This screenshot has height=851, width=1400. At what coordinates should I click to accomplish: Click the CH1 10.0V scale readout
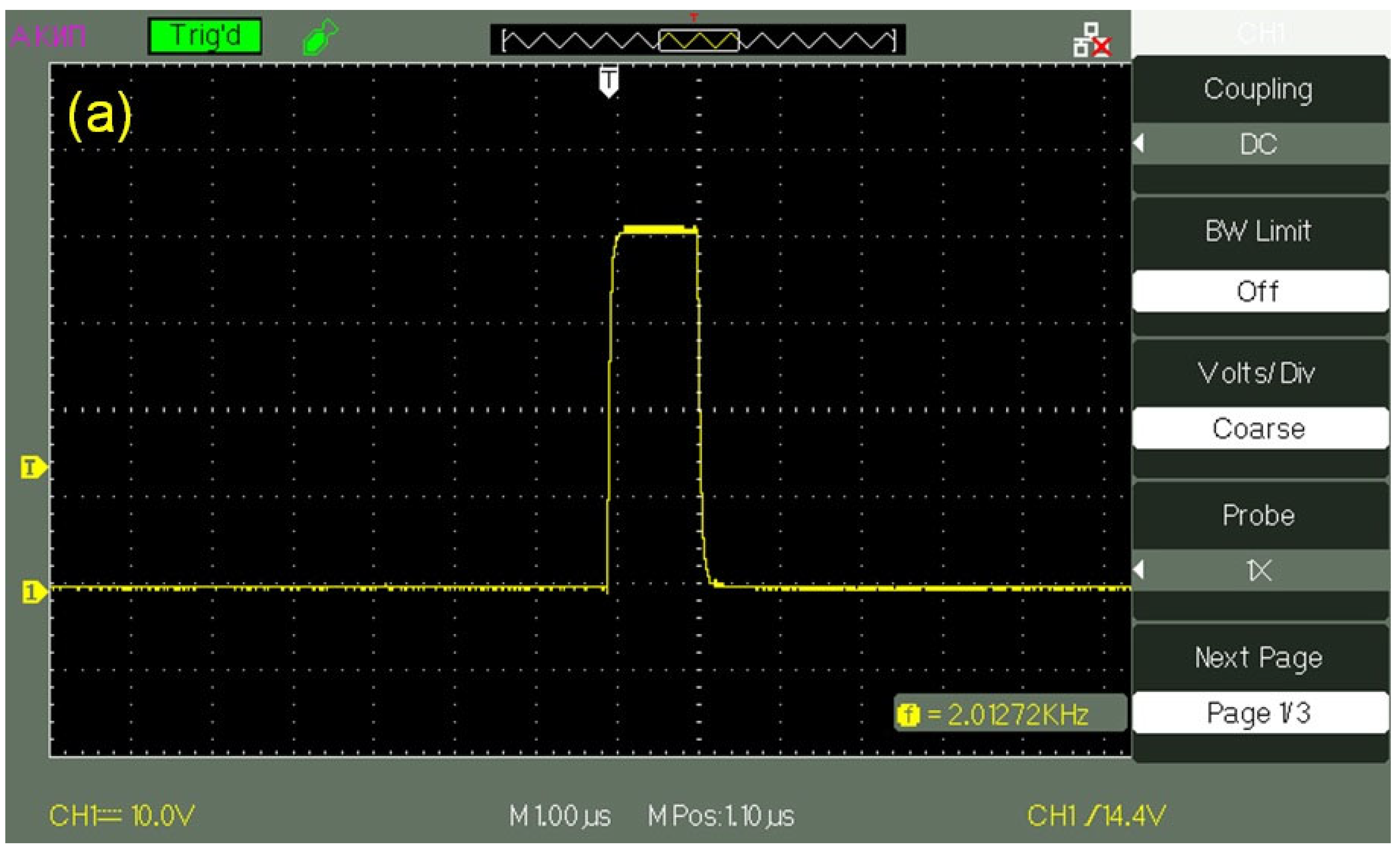pos(122,816)
